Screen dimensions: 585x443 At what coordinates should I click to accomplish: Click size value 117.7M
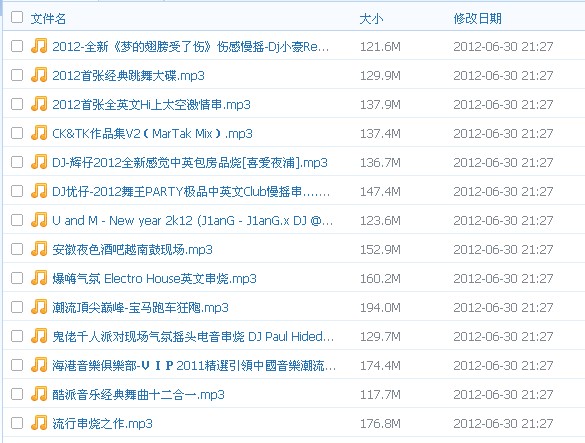tap(380, 394)
